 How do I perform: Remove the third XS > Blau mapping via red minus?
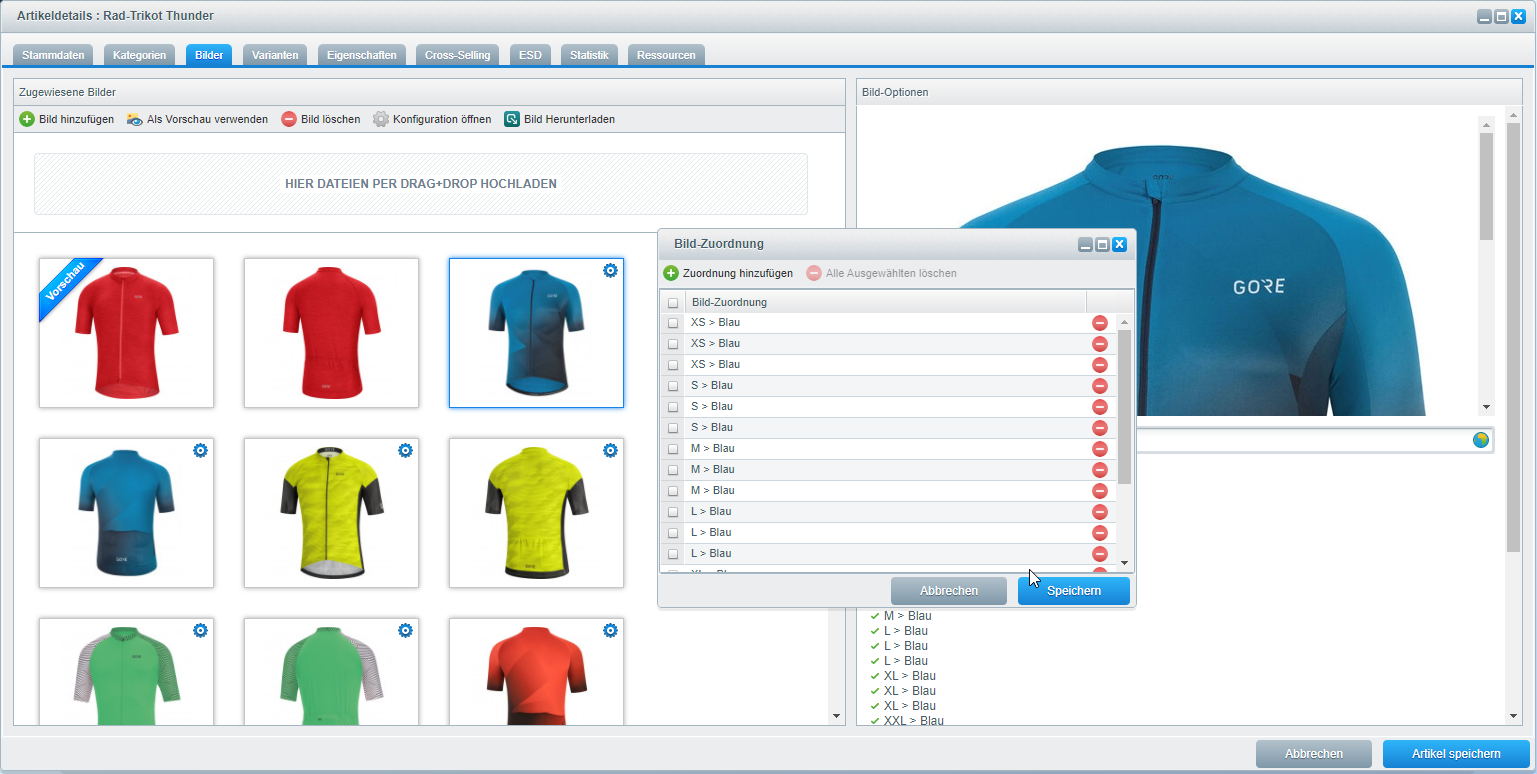[x=1100, y=365]
